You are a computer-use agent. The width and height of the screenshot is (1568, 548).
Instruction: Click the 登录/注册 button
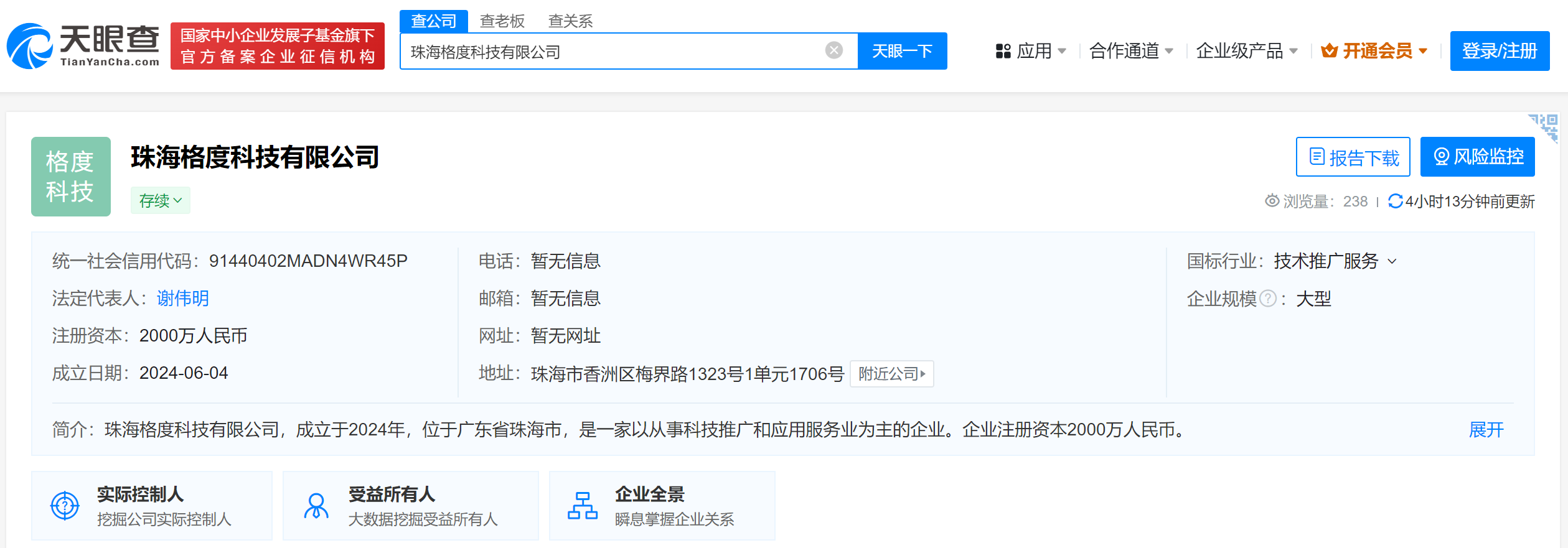pyautogui.click(x=1500, y=51)
